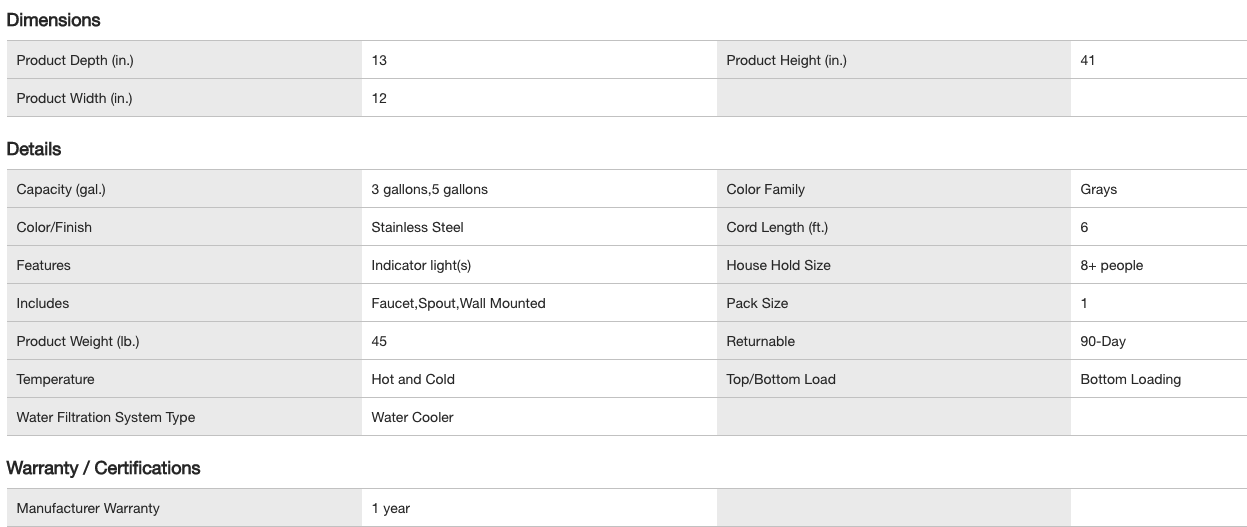Click the Details section heading
This screenshot has height=527, width=1247.
[x=34, y=149]
